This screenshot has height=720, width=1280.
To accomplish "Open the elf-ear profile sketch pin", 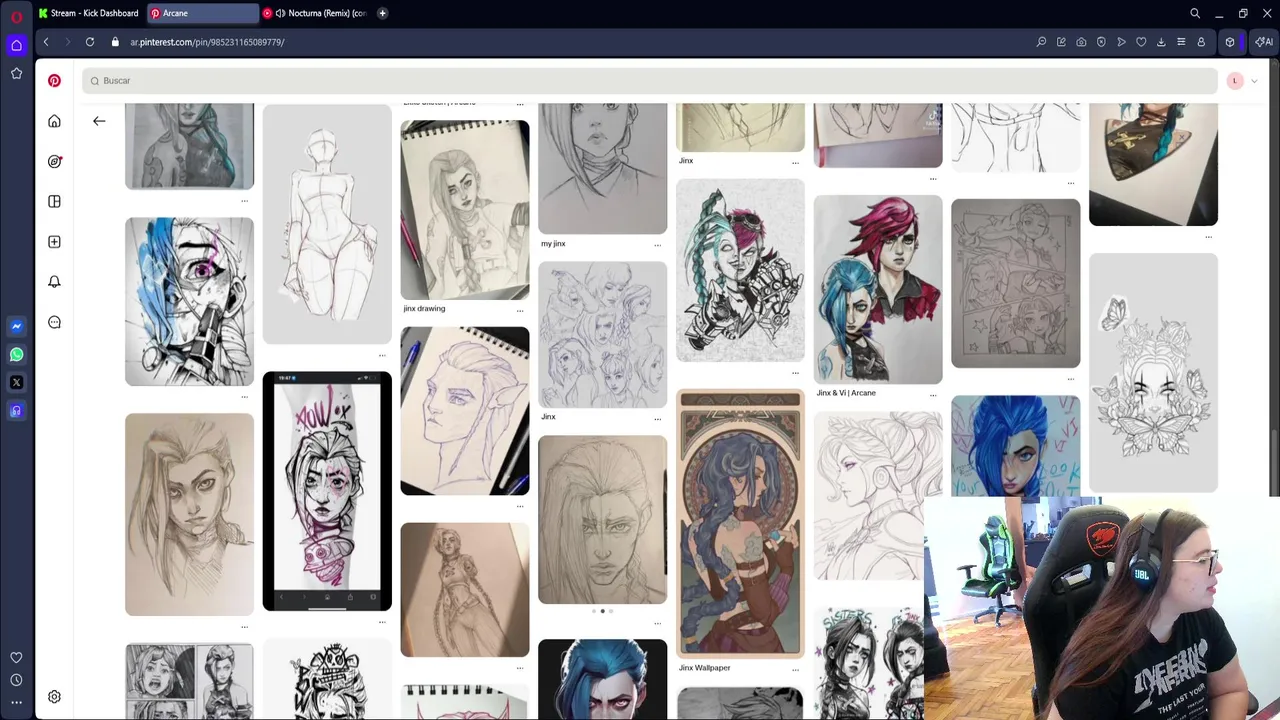I will click(465, 410).
